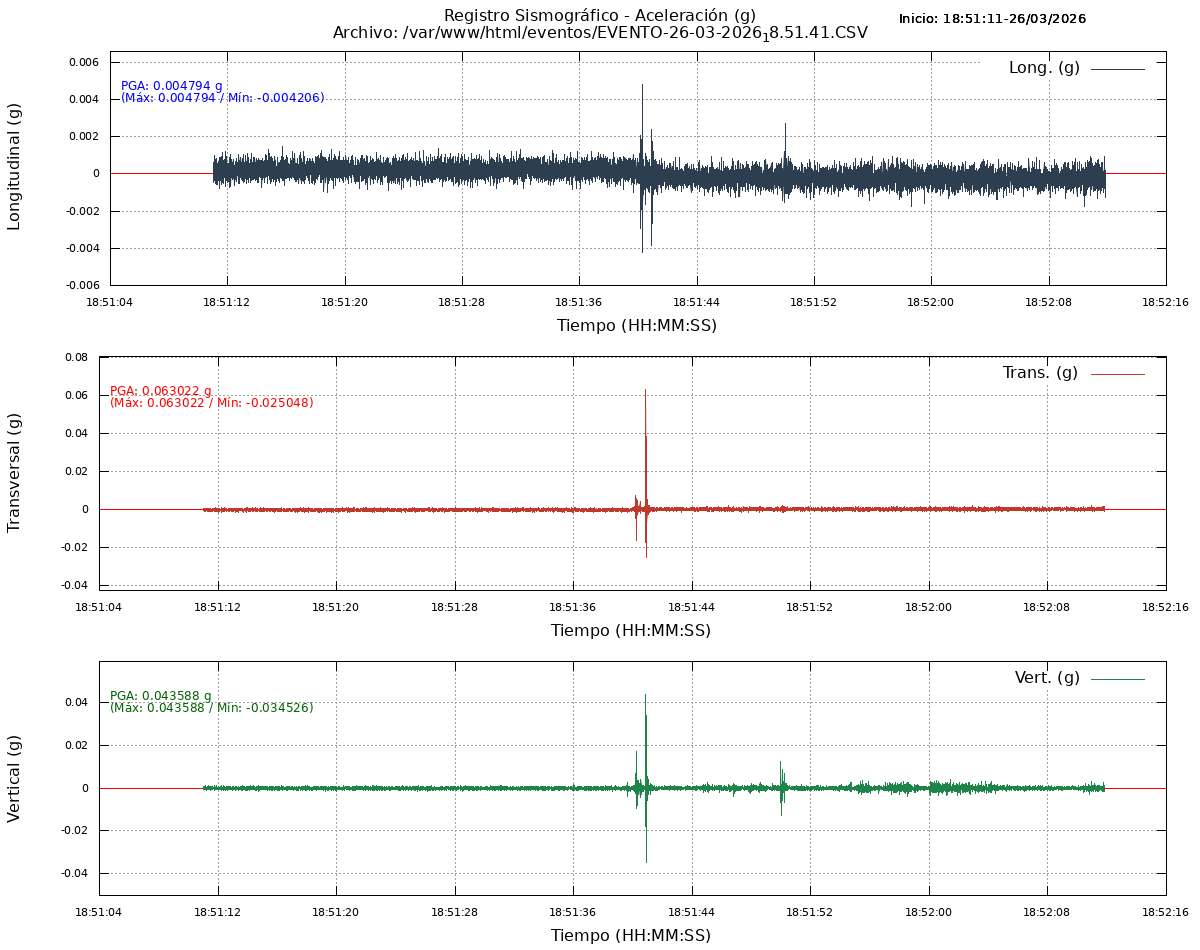Viewport: 1200px width, 950px height.
Task: Click the green PGA: 0.043588 g annotation
Action: 161,696
